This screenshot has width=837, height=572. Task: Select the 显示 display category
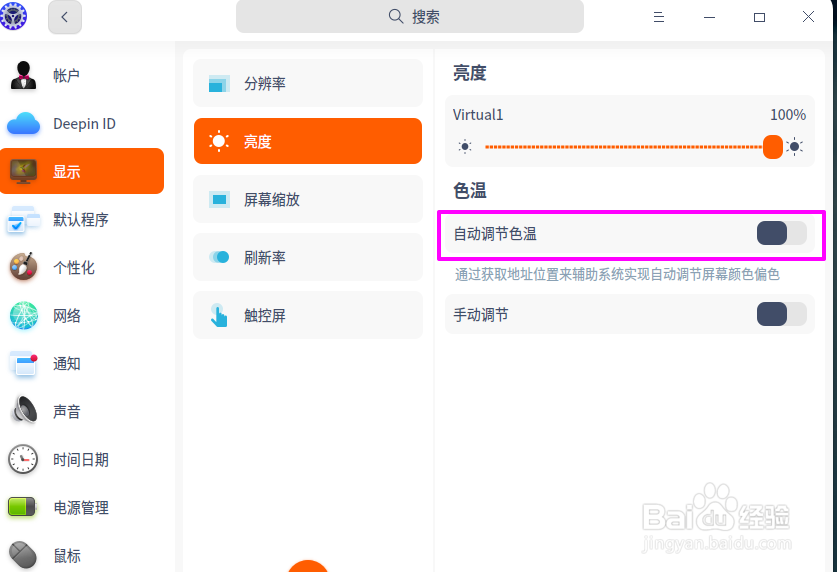tap(82, 171)
